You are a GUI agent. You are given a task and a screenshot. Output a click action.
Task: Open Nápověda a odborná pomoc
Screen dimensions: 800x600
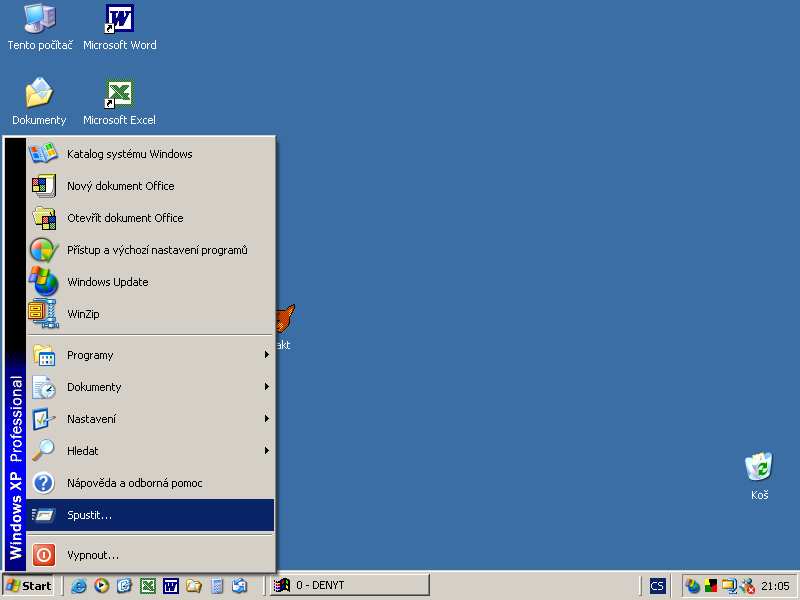coord(150,483)
